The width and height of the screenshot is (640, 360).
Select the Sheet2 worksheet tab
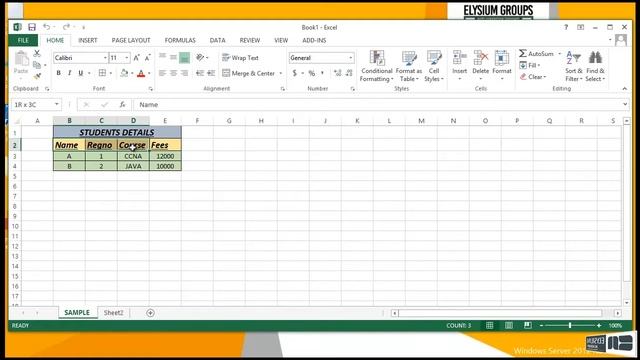(113, 313)
